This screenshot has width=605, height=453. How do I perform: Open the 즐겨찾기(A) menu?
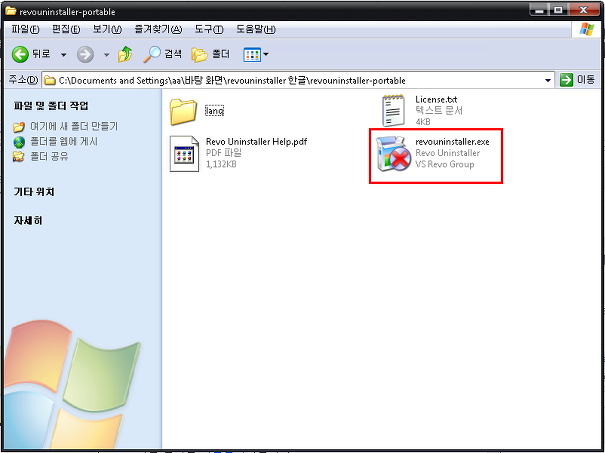click(x=158, y=29)
